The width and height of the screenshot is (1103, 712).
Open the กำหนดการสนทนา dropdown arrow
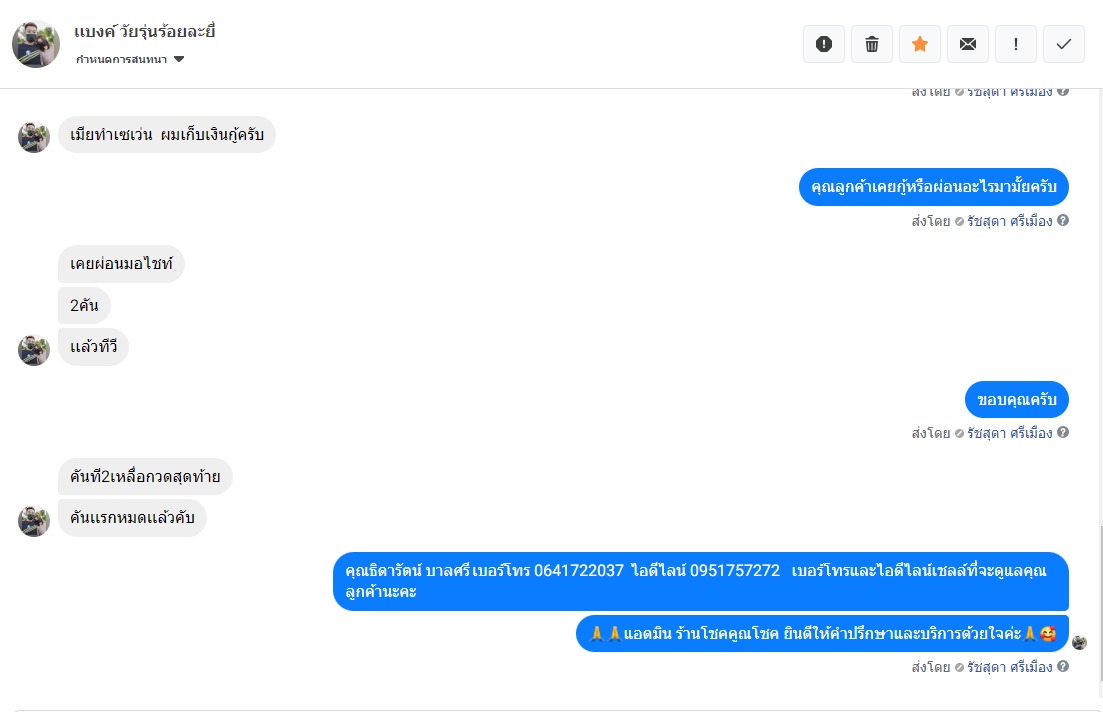[x=179, y=59]
